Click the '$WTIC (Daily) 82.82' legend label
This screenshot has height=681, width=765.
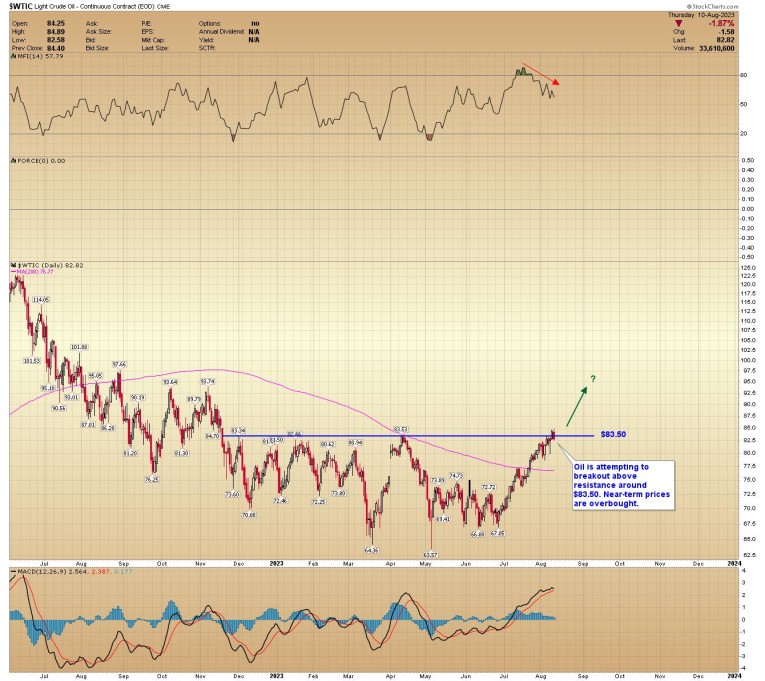pyautogui.click(x=47, y=265)
